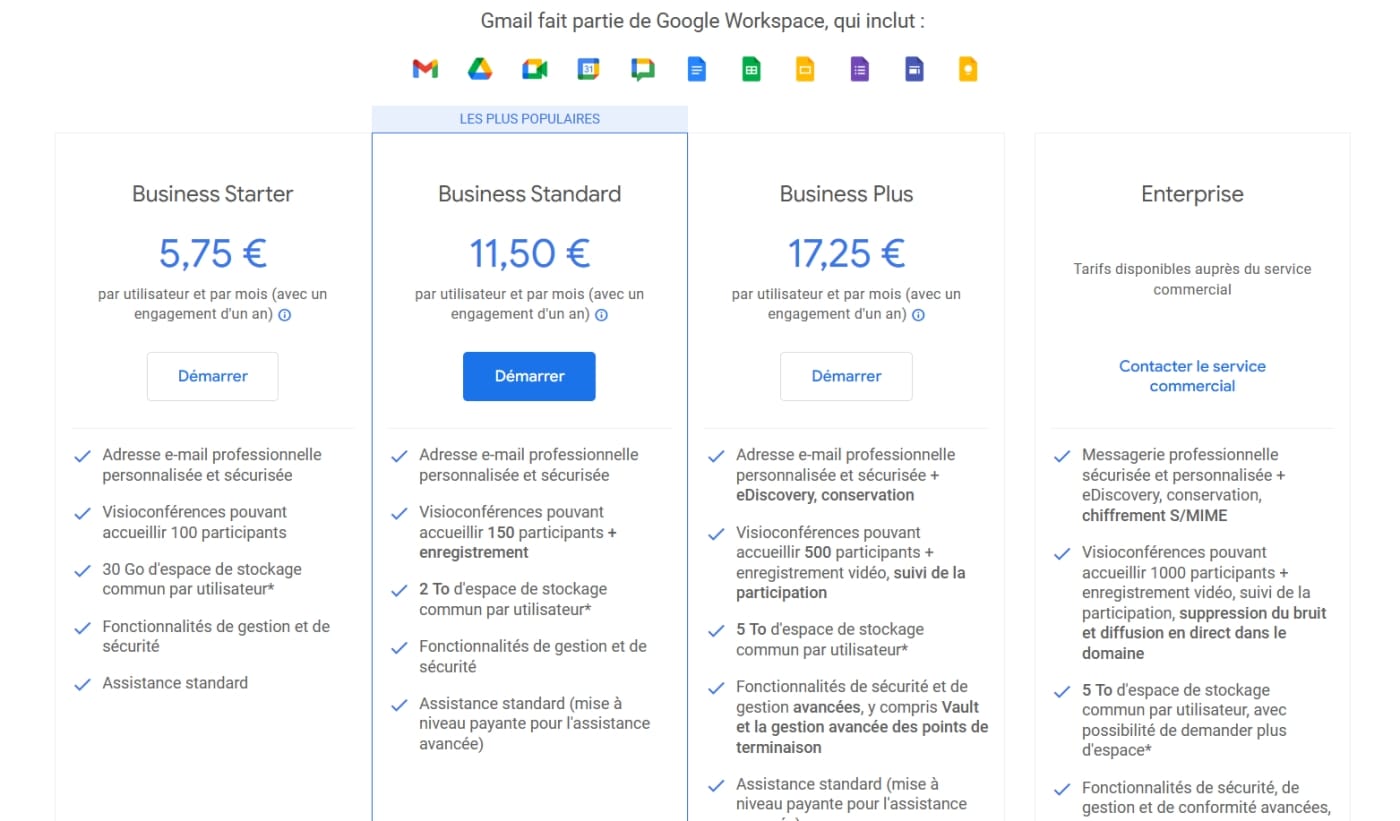Viewport: 1400px width, 821px height.
Task: Click the Google Keep icon
Action: (x=967, y=69)
